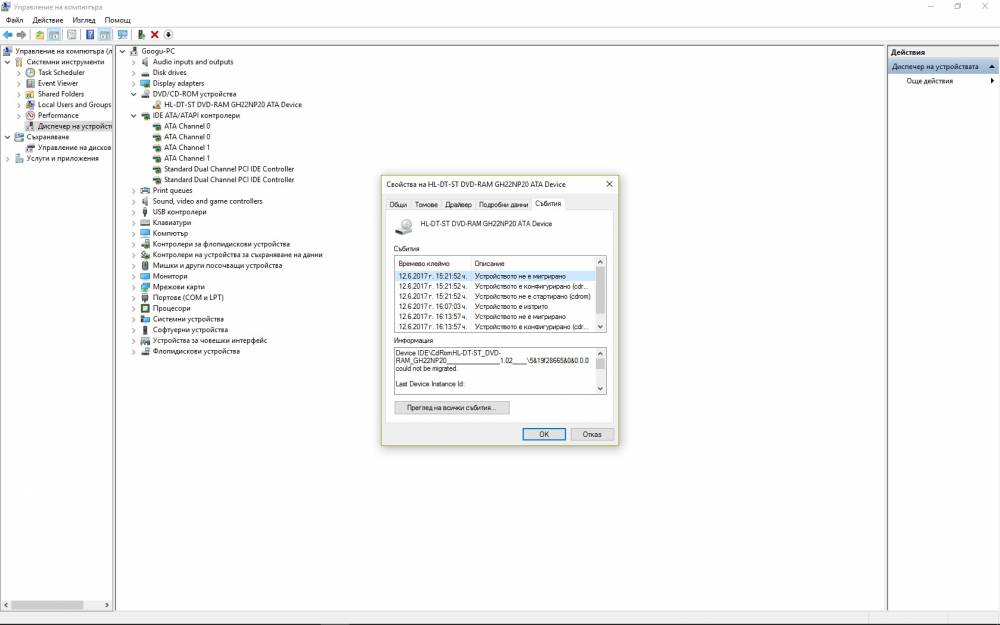This screenshot has height=625, width=1000.
Task: Click the Googu-PC computer icon
Action: [x=134, y=51]
